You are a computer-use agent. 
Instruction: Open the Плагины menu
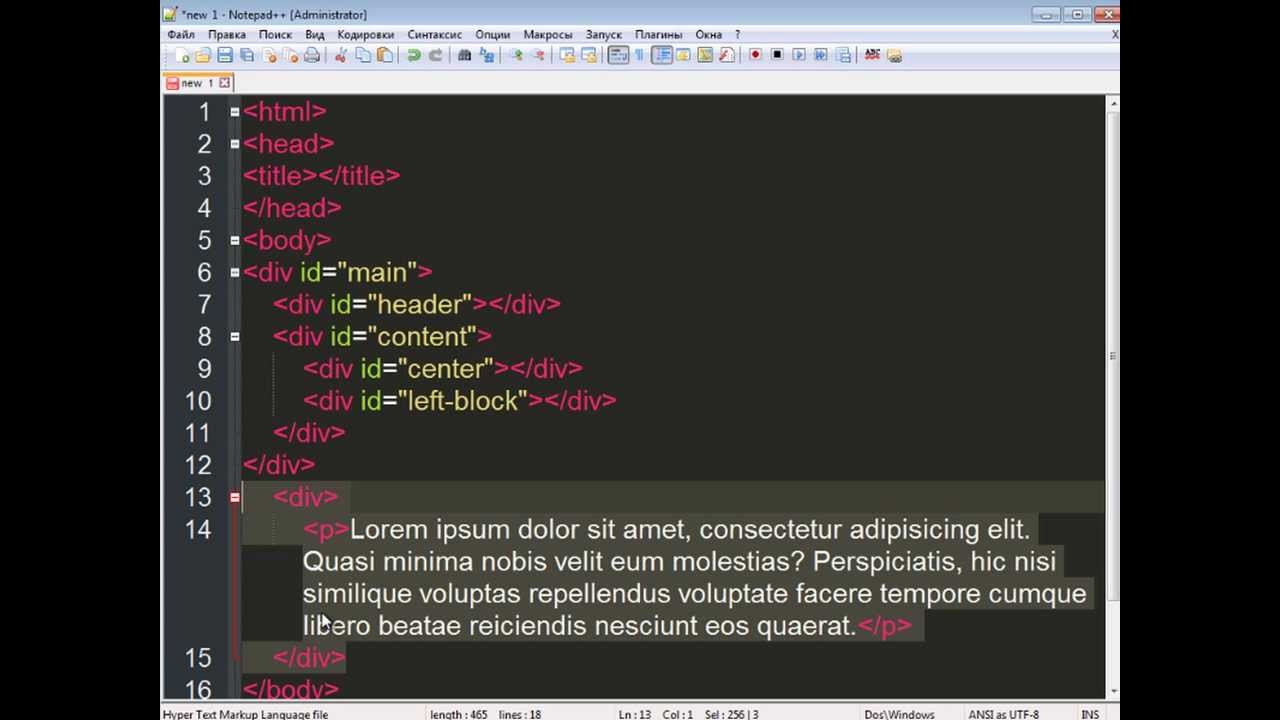coord(659,34)
